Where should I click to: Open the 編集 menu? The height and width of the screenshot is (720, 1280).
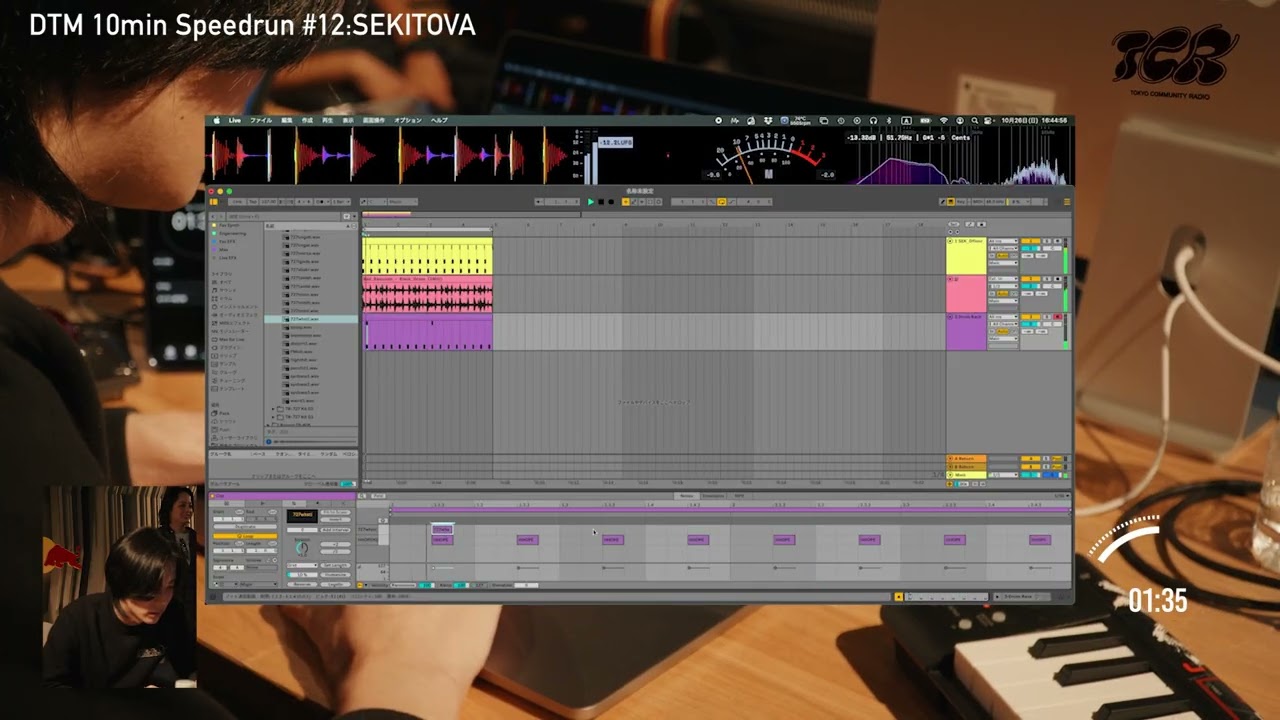pyautogui.click(x=287, y=120)
